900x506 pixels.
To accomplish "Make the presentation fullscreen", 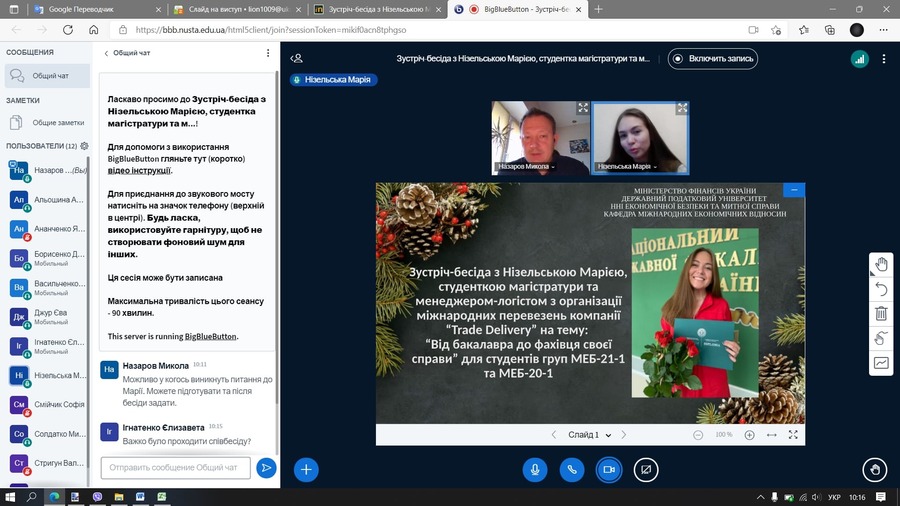I will click(793, 435).
